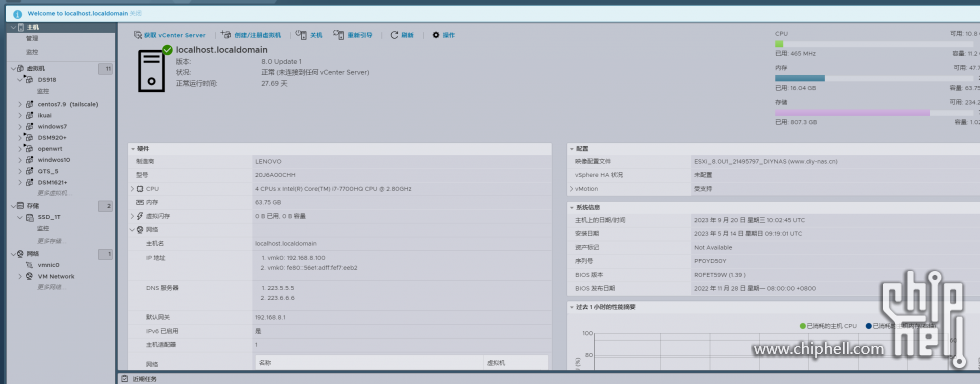The width and height of the screenshot is (980, 384).
Task: Click the vmnic0 adapter icon
Action: pyautogui.click(x=29, y=265)
